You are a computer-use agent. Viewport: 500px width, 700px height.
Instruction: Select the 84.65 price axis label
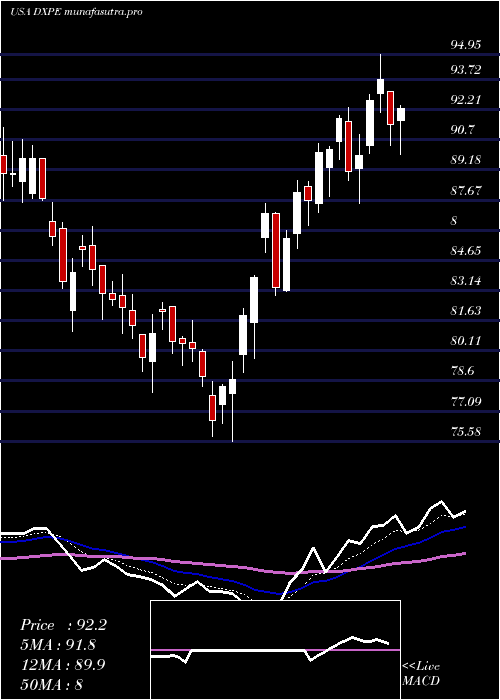point(466,251)
